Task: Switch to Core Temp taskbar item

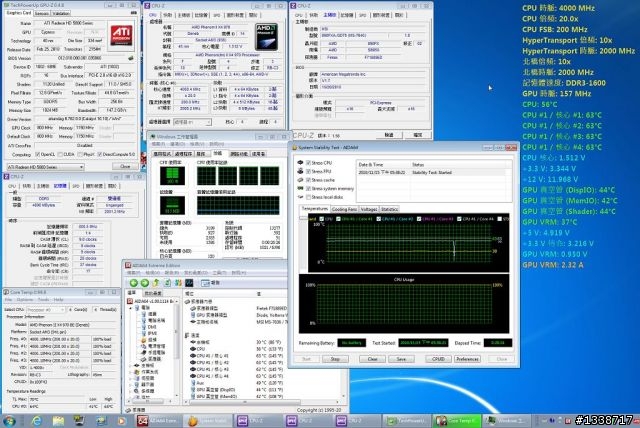Action: coord(457,420)
